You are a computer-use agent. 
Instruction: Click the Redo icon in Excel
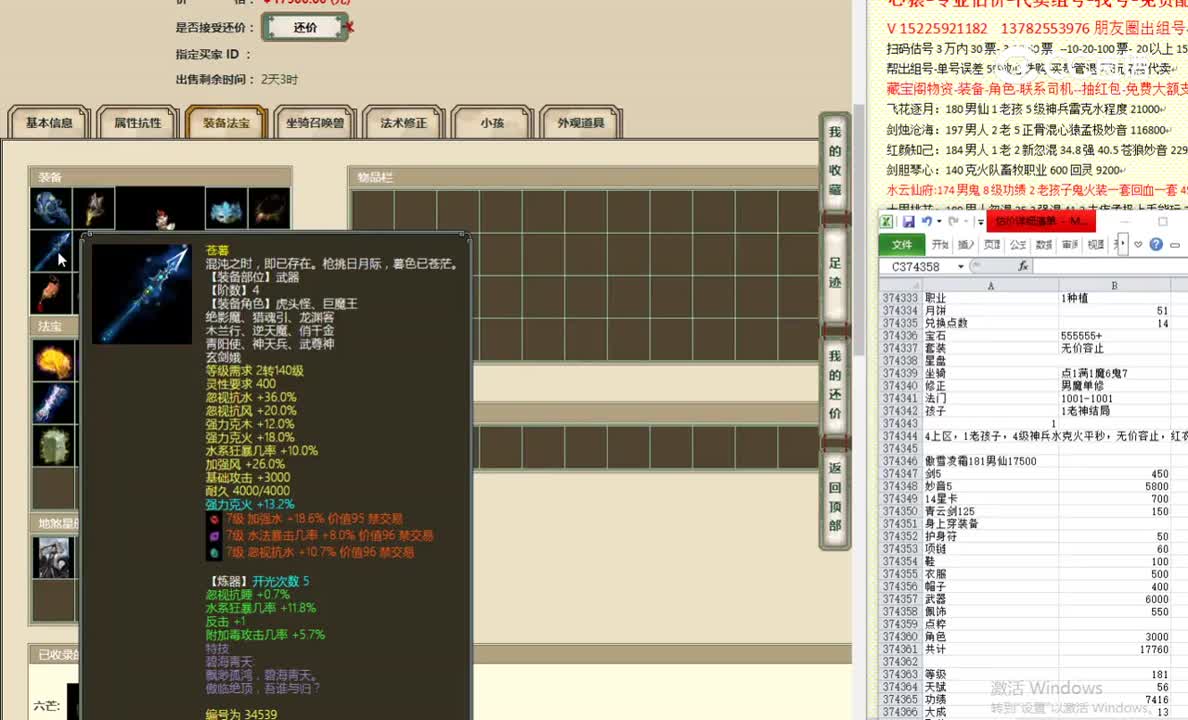click(952, 222)
